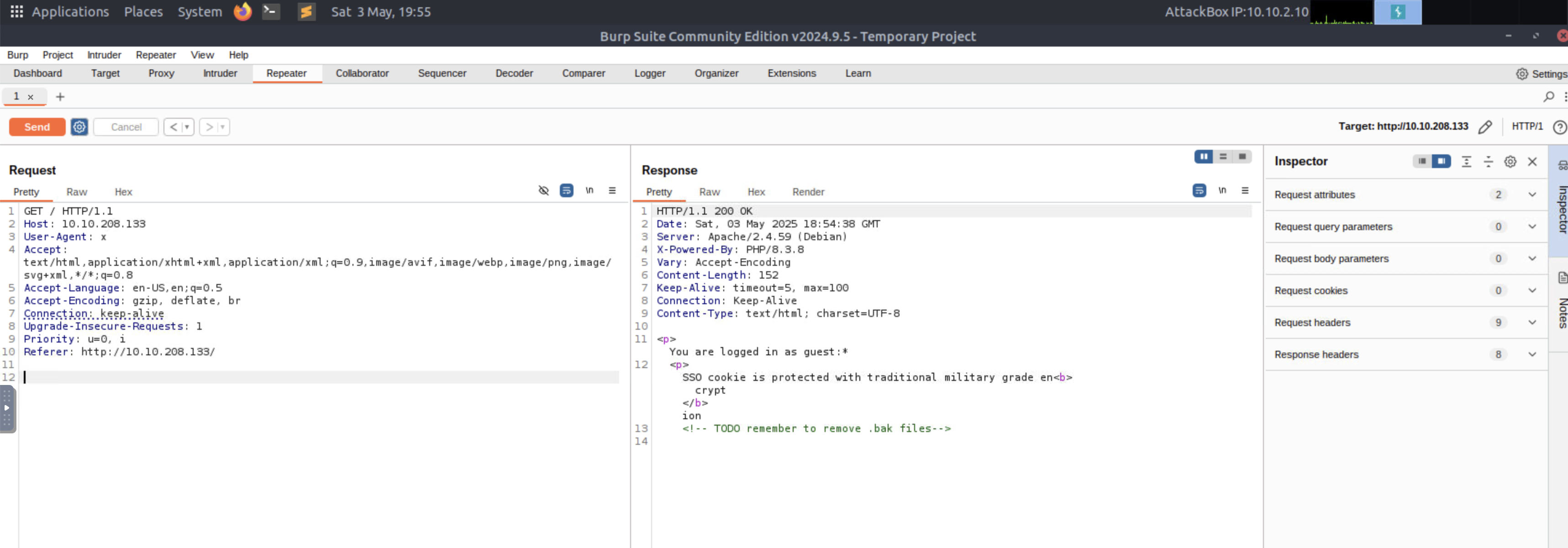Dock Inspector panel to the left
The image size is (1568, 548).
[1421, 161]
